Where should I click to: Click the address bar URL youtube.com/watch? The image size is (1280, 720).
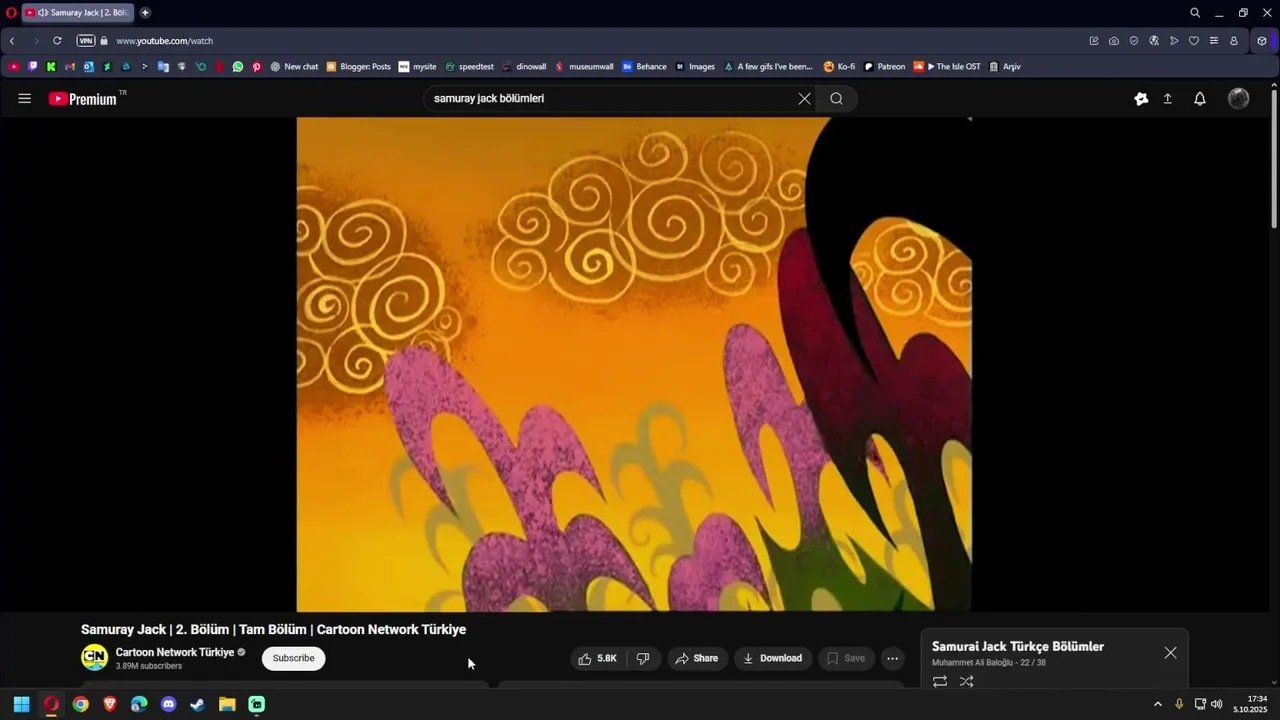tap(164, 41)
